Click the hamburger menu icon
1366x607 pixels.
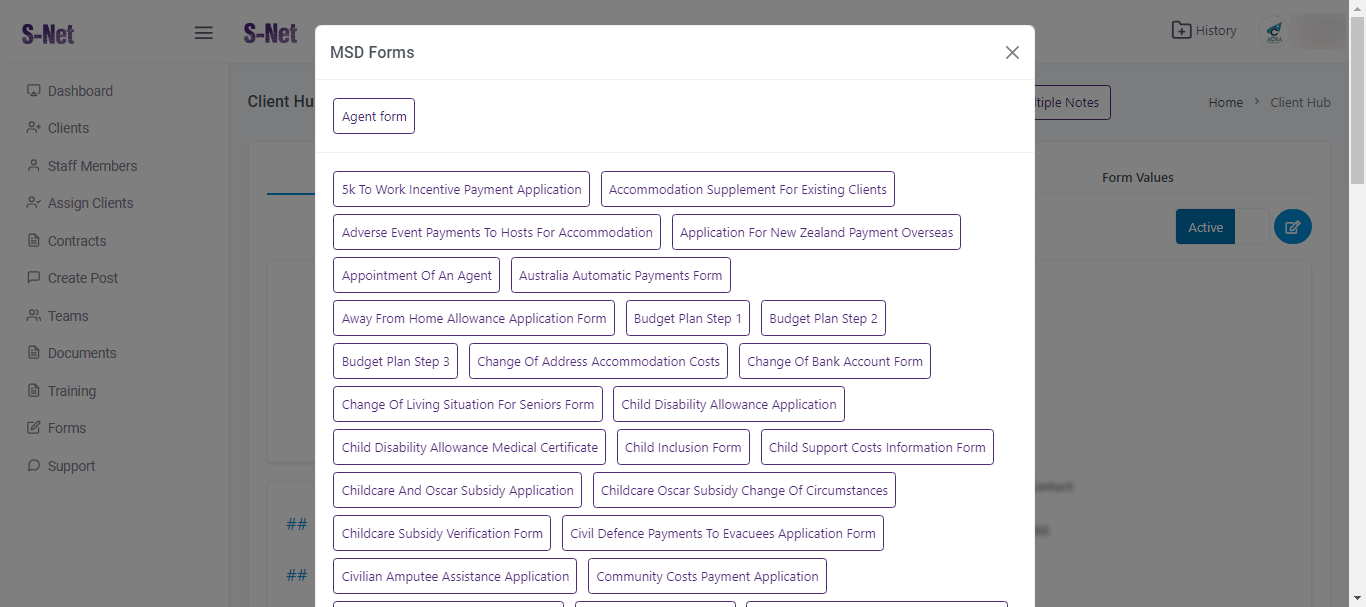(204, 33)
